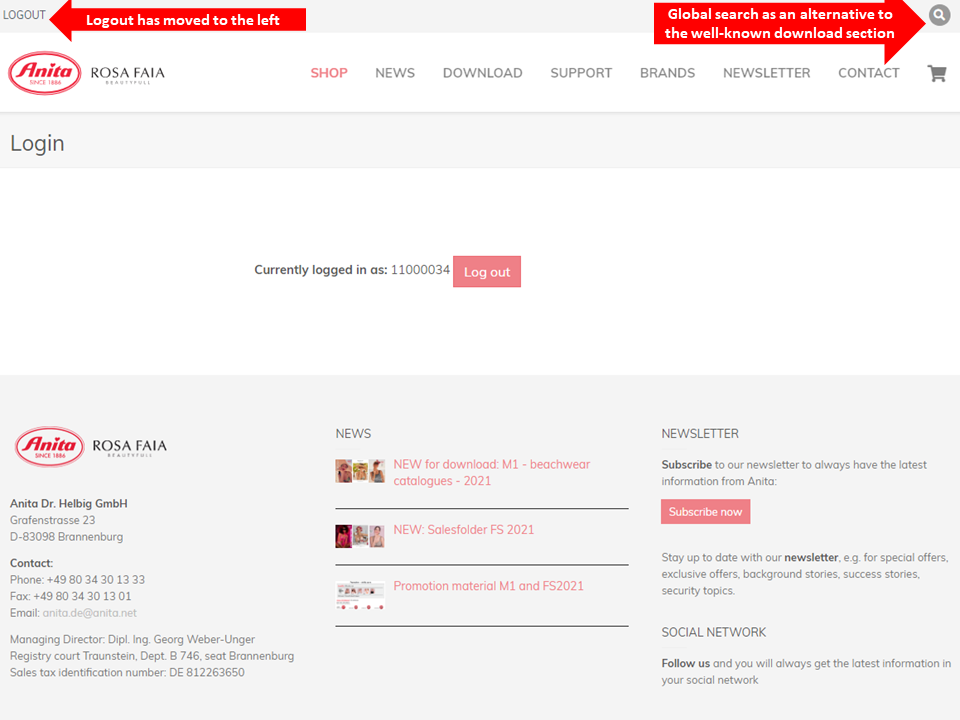The height and width of the screenshot is (720, 960).
Task: Click the Anita logo in the footer
Action: pyautogui.click(x=49, y=446)
